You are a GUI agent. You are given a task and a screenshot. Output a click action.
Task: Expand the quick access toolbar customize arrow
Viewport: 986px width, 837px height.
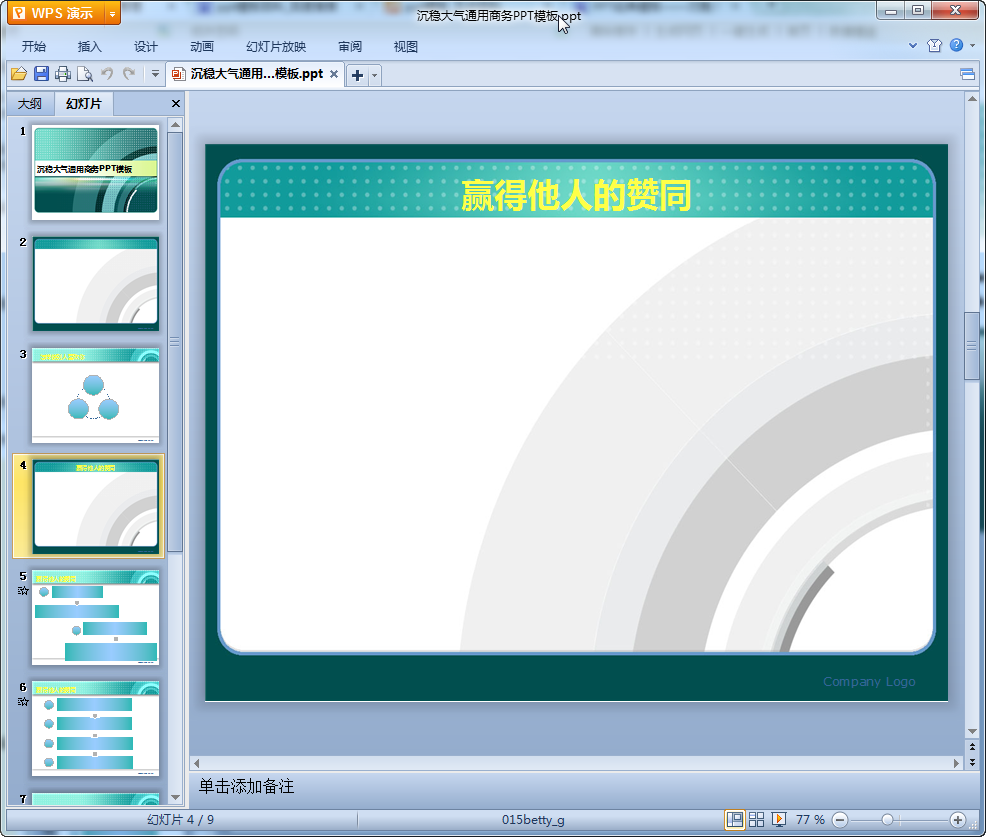[x=155, y=74]
